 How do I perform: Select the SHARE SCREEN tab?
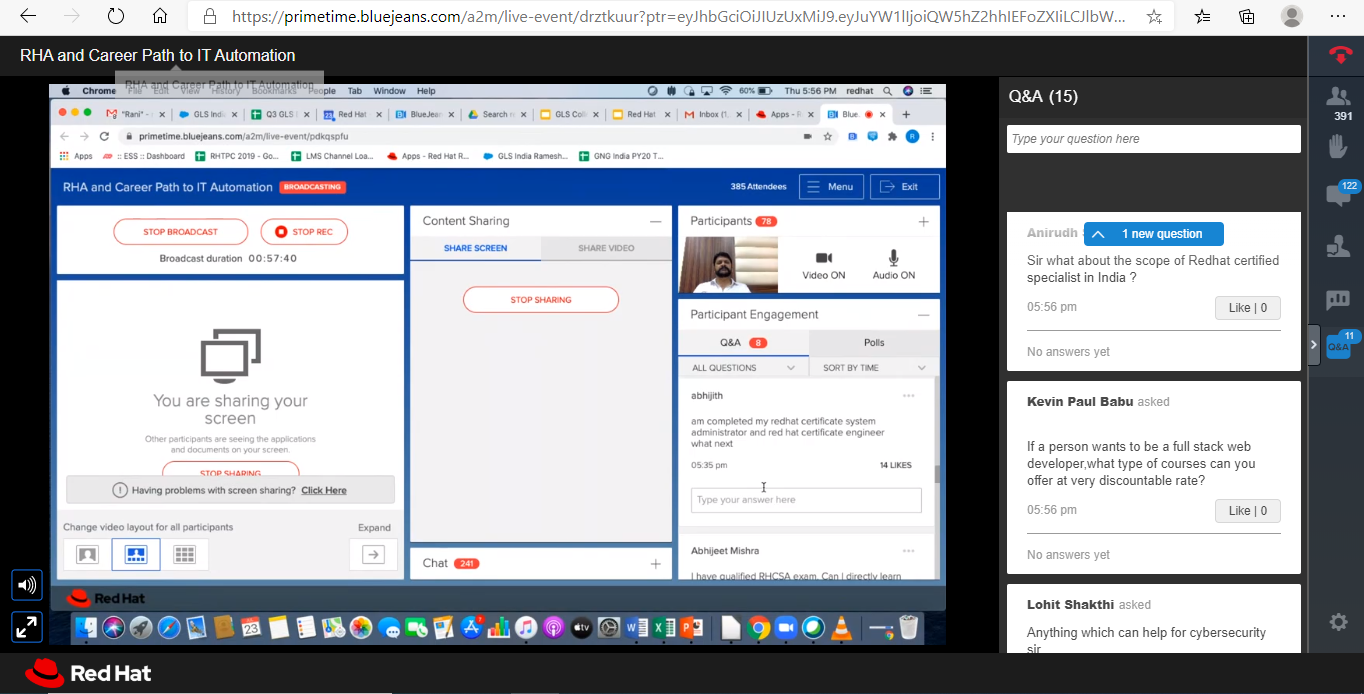475,248
